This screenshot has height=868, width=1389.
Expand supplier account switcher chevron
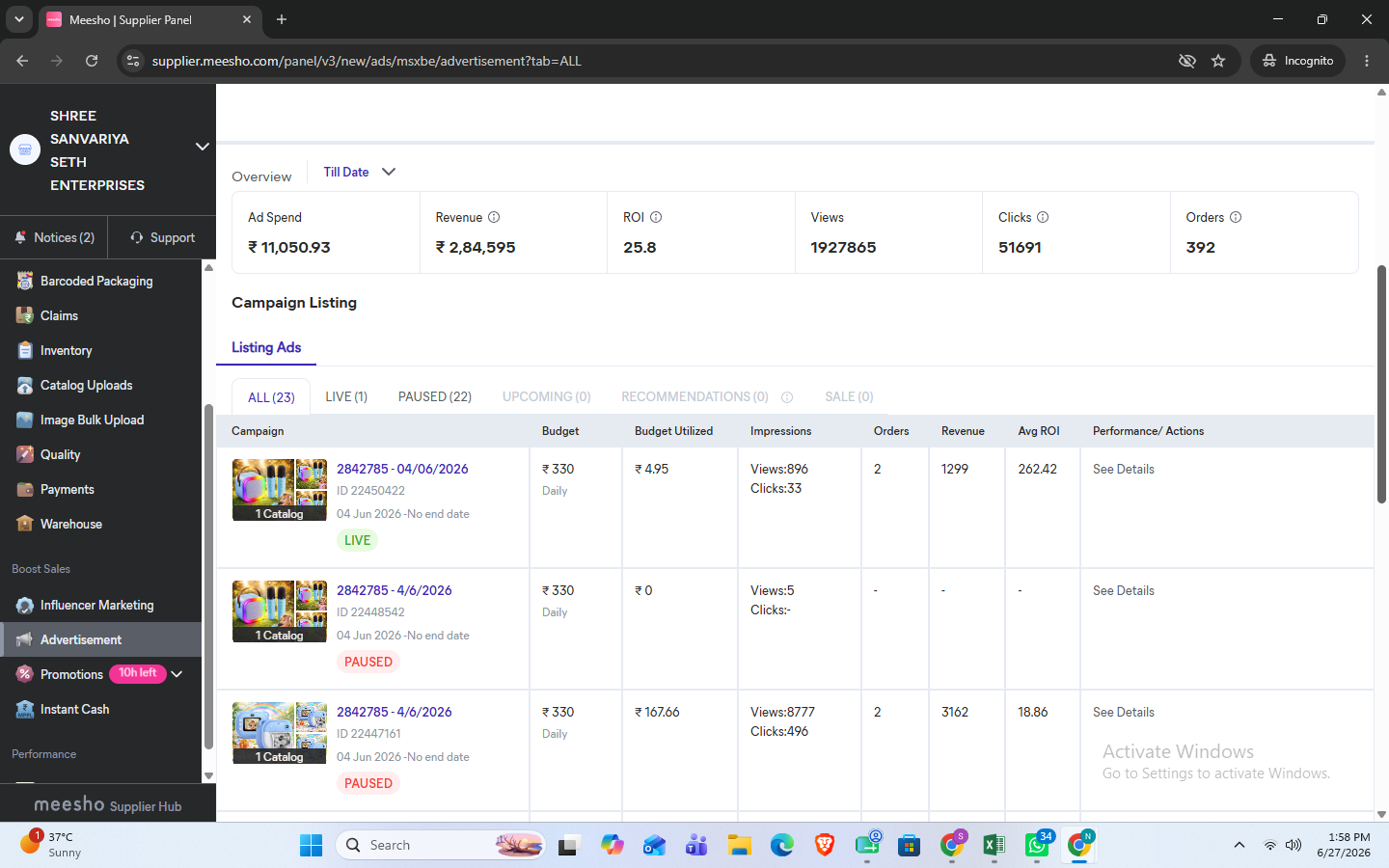click(x=203, y=147)
